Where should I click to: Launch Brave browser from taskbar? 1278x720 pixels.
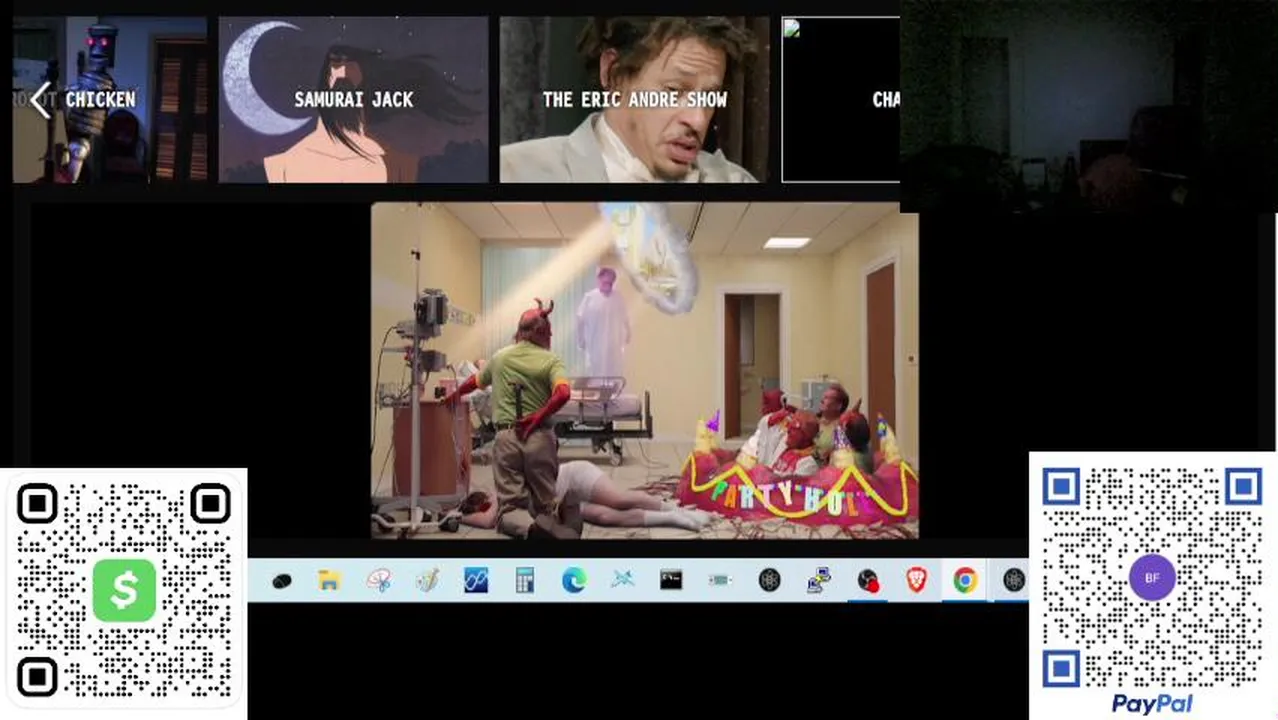916,580
